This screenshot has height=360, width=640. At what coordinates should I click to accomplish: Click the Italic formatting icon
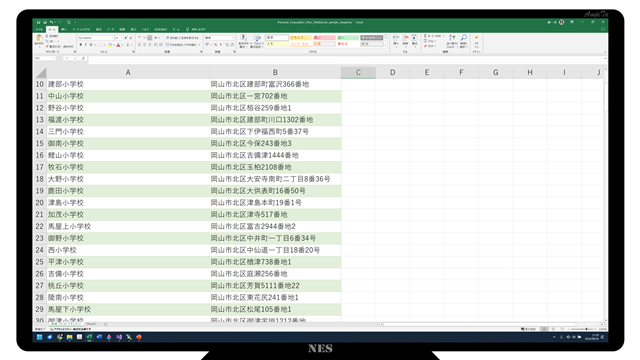[86, 45]
